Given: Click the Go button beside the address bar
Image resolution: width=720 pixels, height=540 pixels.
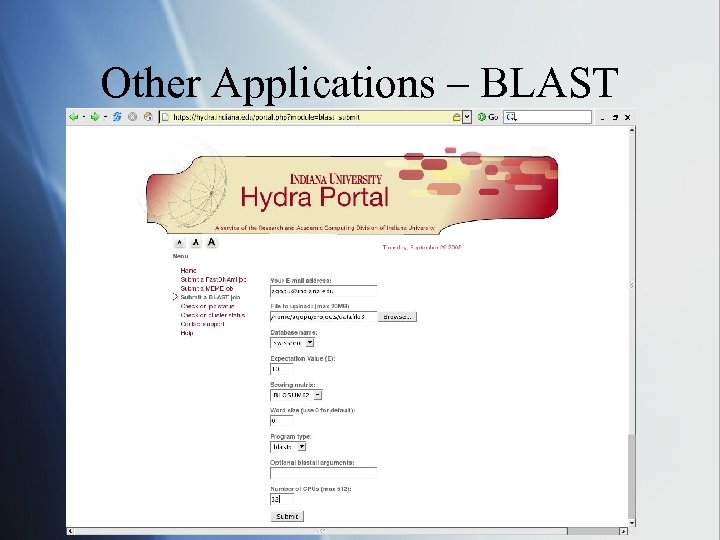Looking at the screenshot, I should (488, 117).
